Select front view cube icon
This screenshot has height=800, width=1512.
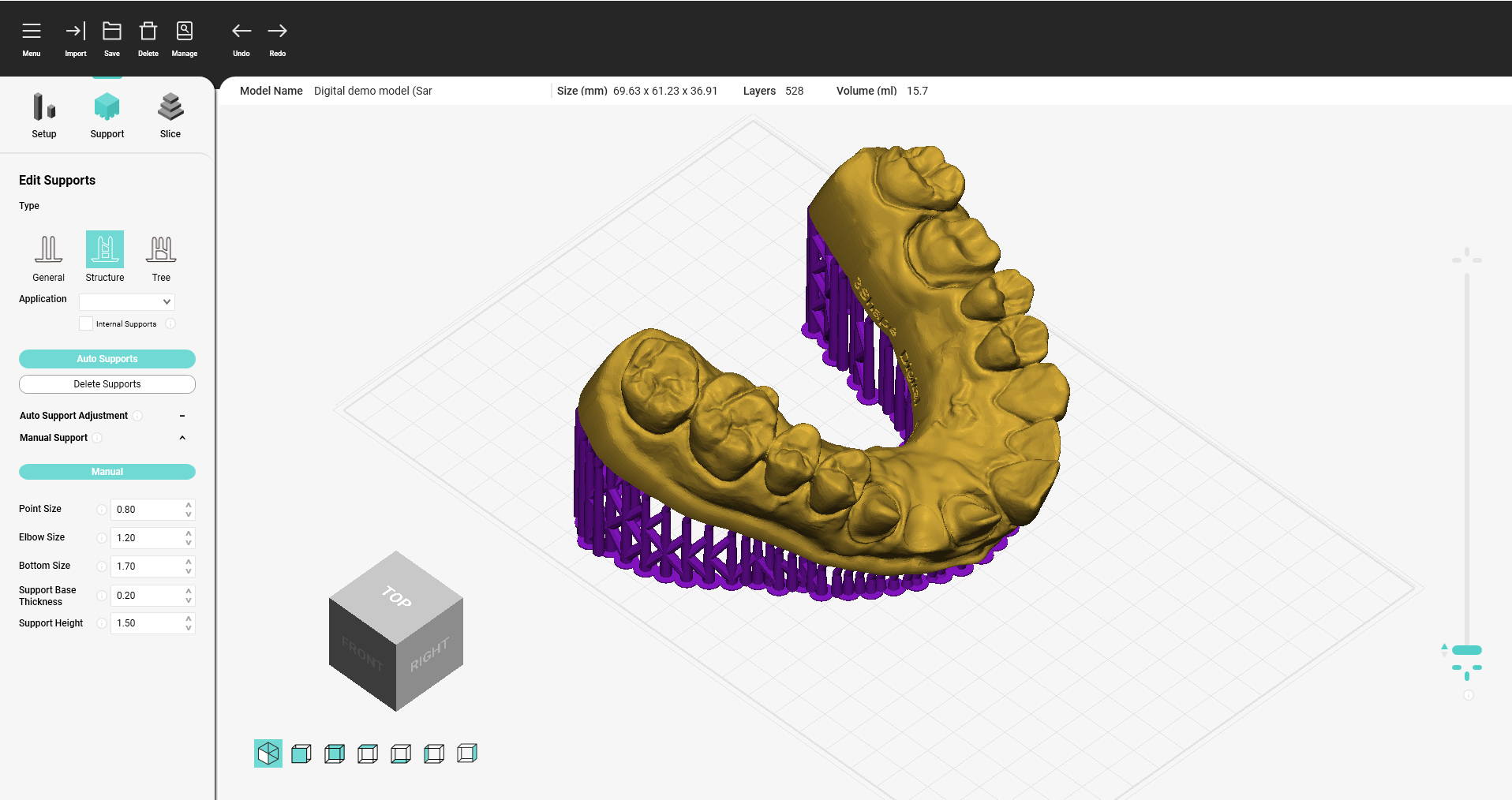tap(301, 753)
